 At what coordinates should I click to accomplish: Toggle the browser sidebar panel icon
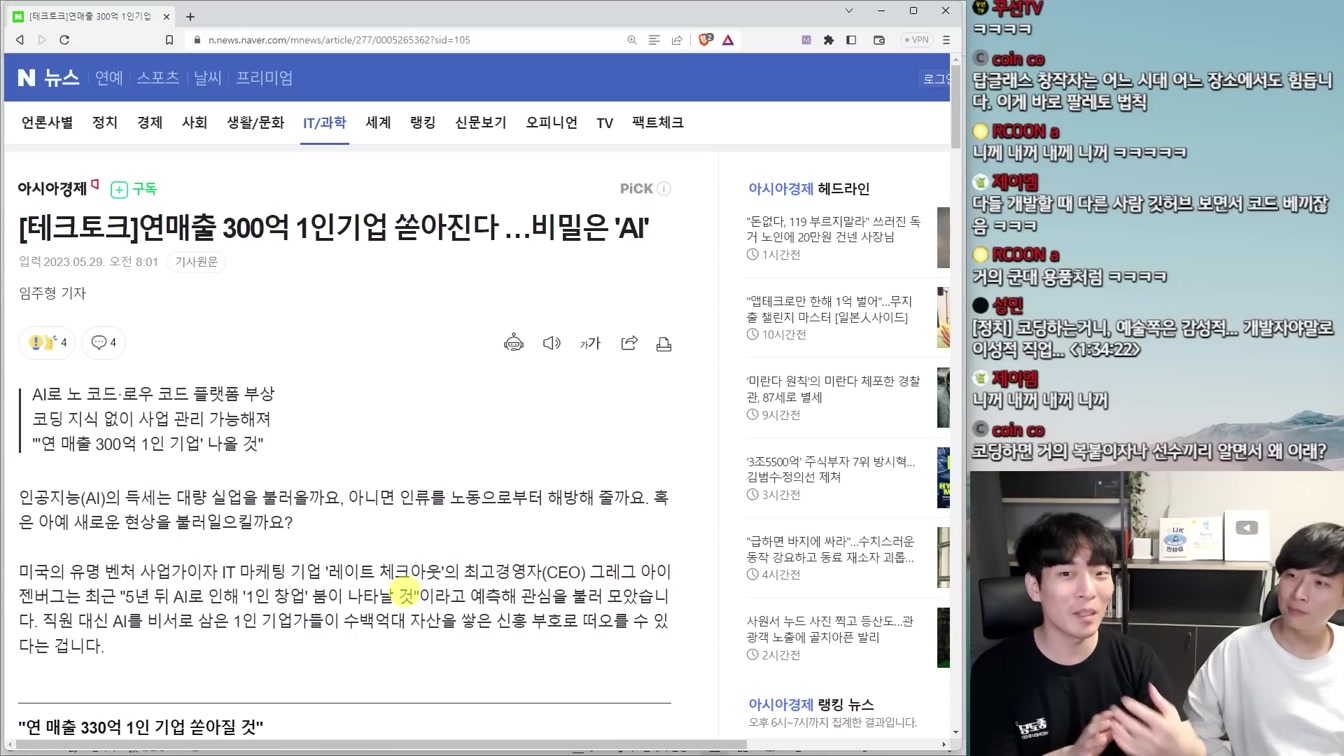851,40
